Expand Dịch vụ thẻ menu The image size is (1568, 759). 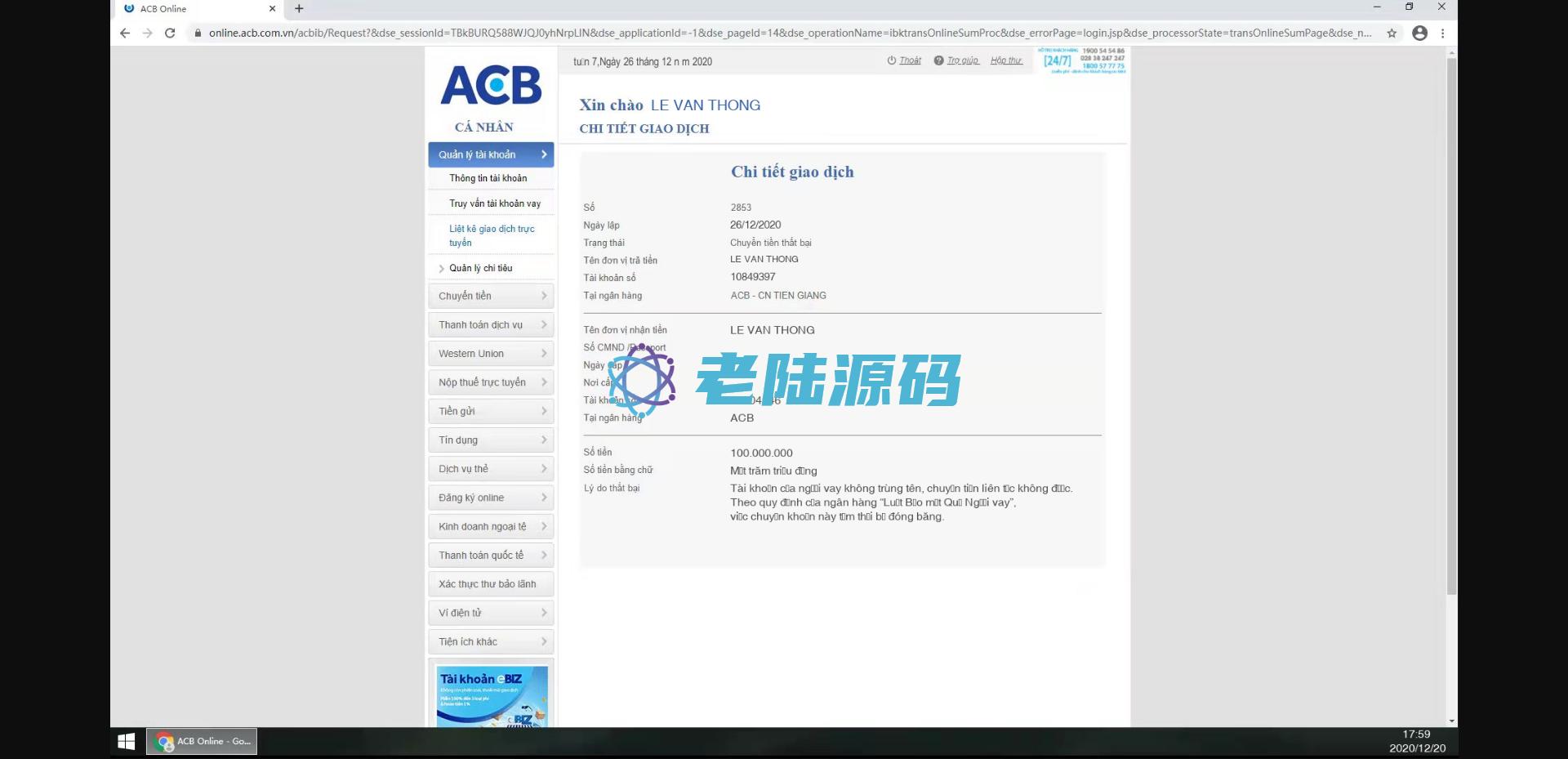click(x=491, y=469)
